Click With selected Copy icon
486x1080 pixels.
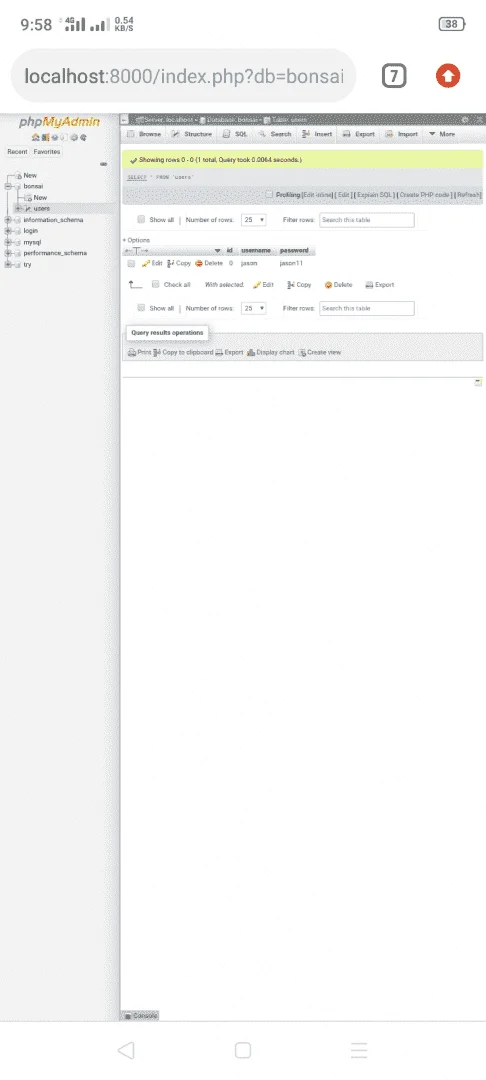tap(291, 284)
